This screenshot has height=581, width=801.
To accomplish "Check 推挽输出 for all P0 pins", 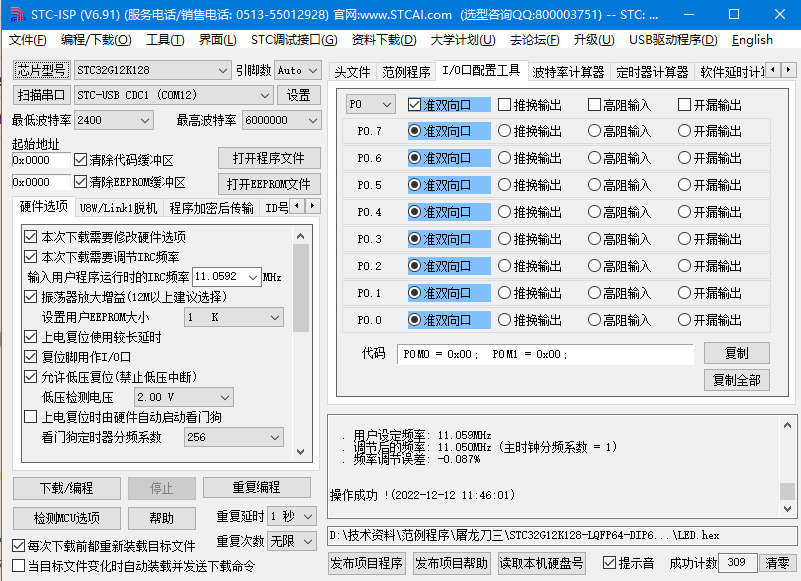I will point(530,105).
